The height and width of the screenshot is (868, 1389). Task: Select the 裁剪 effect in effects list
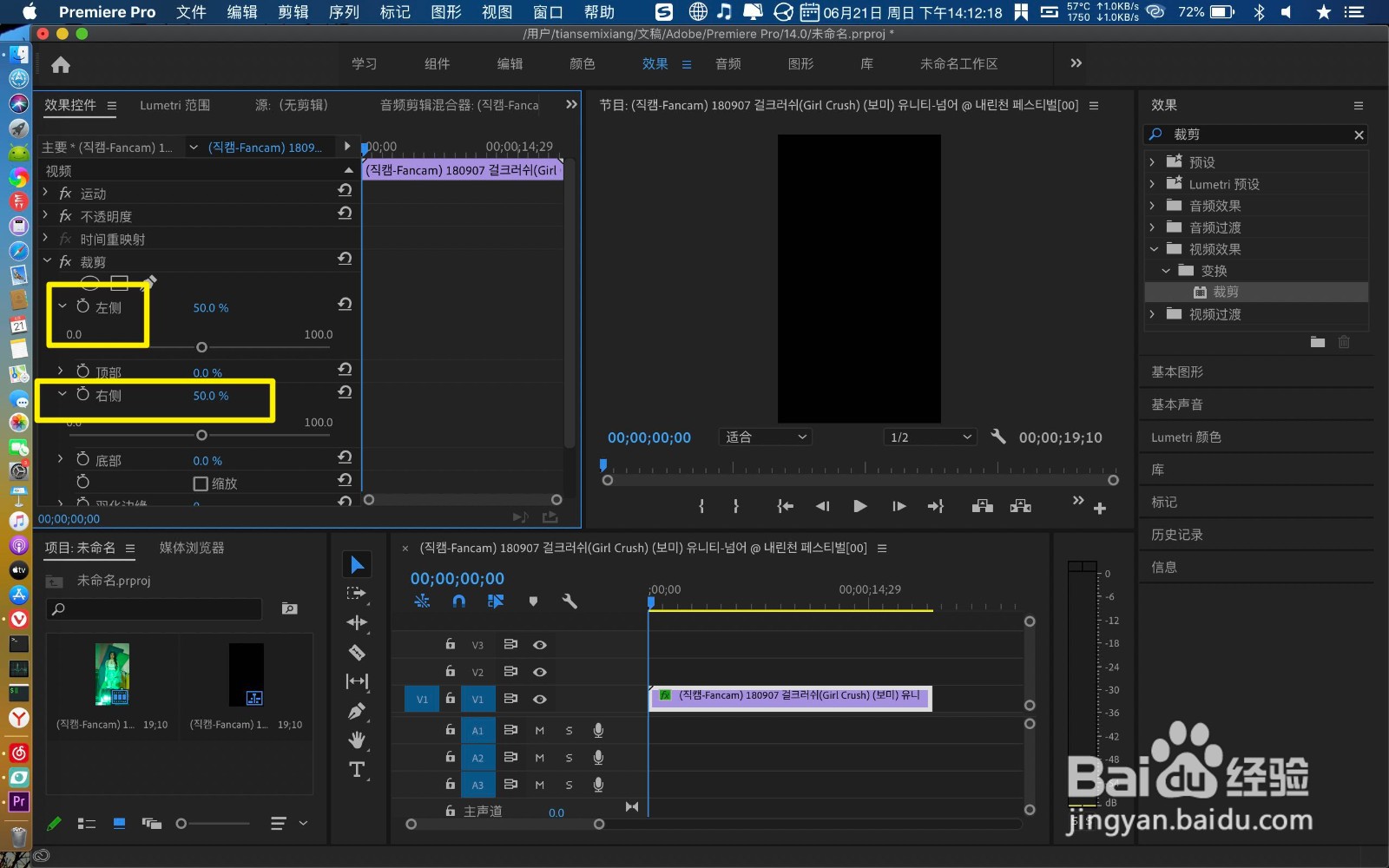(x=1226, y=292)
